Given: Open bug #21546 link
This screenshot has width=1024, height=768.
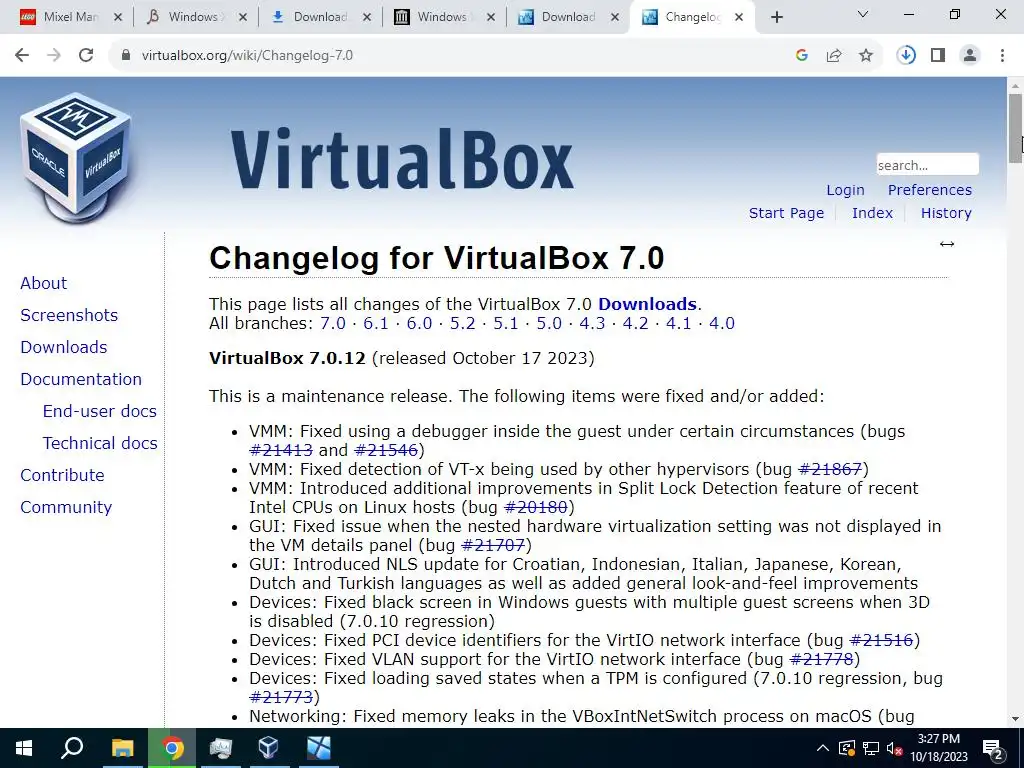Looking at the screenshot, I should pos(385,450).
